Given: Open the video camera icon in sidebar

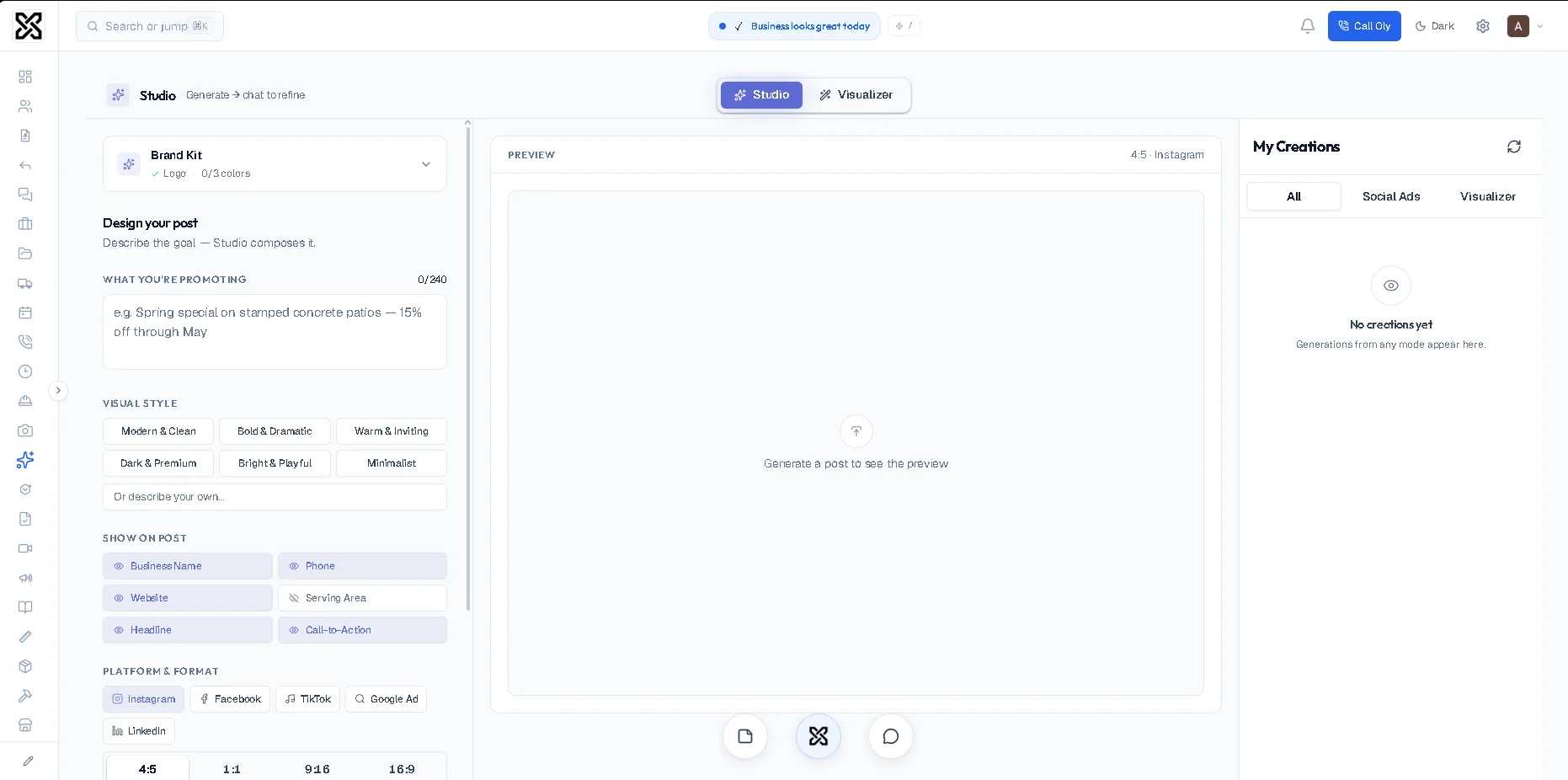Looking at the screenshot, I should point(25,548).
